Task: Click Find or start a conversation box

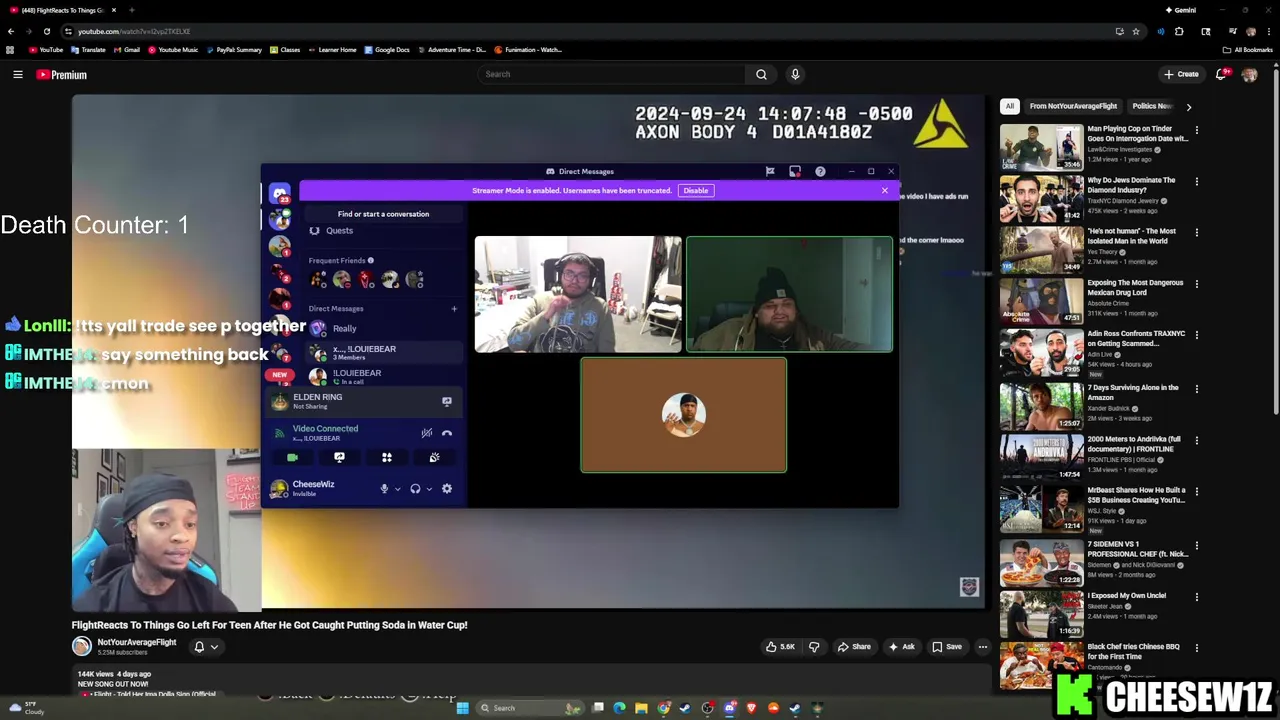Action: (x=383, y=214)
